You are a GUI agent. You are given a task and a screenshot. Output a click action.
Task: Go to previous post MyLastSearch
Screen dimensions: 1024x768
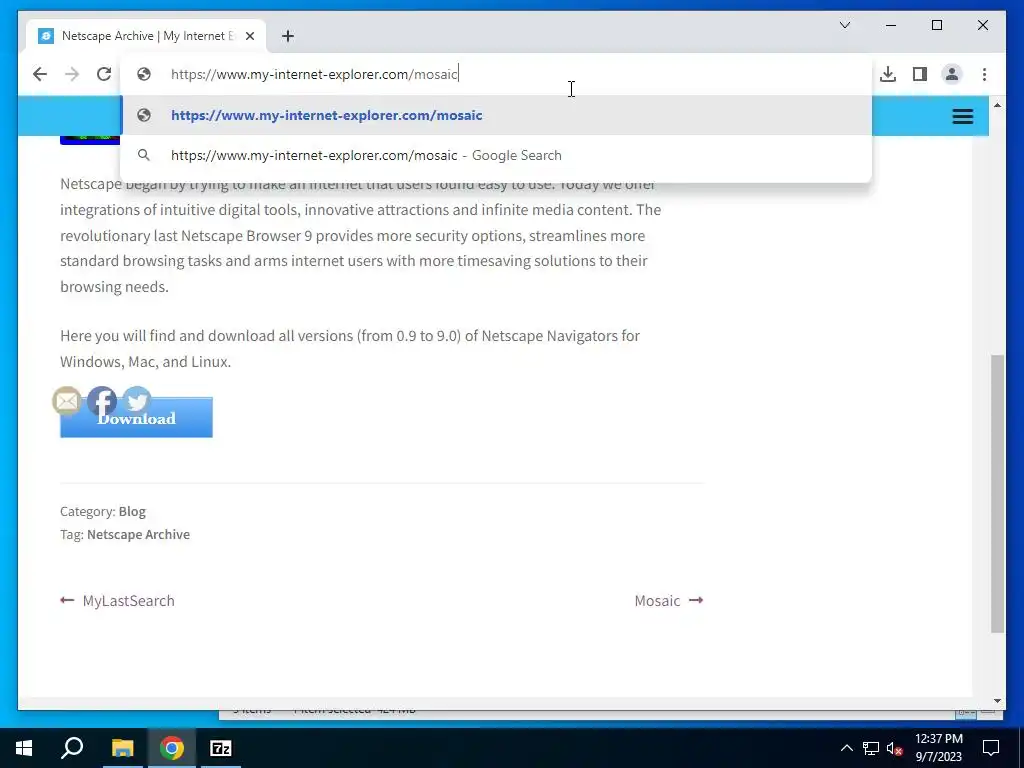[x=118, y=601]
